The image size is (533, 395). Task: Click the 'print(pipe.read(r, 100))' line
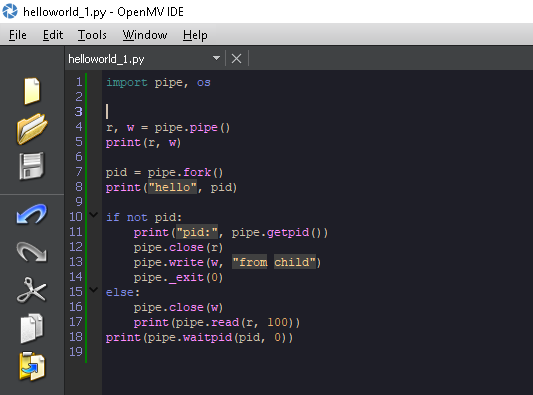217,323
